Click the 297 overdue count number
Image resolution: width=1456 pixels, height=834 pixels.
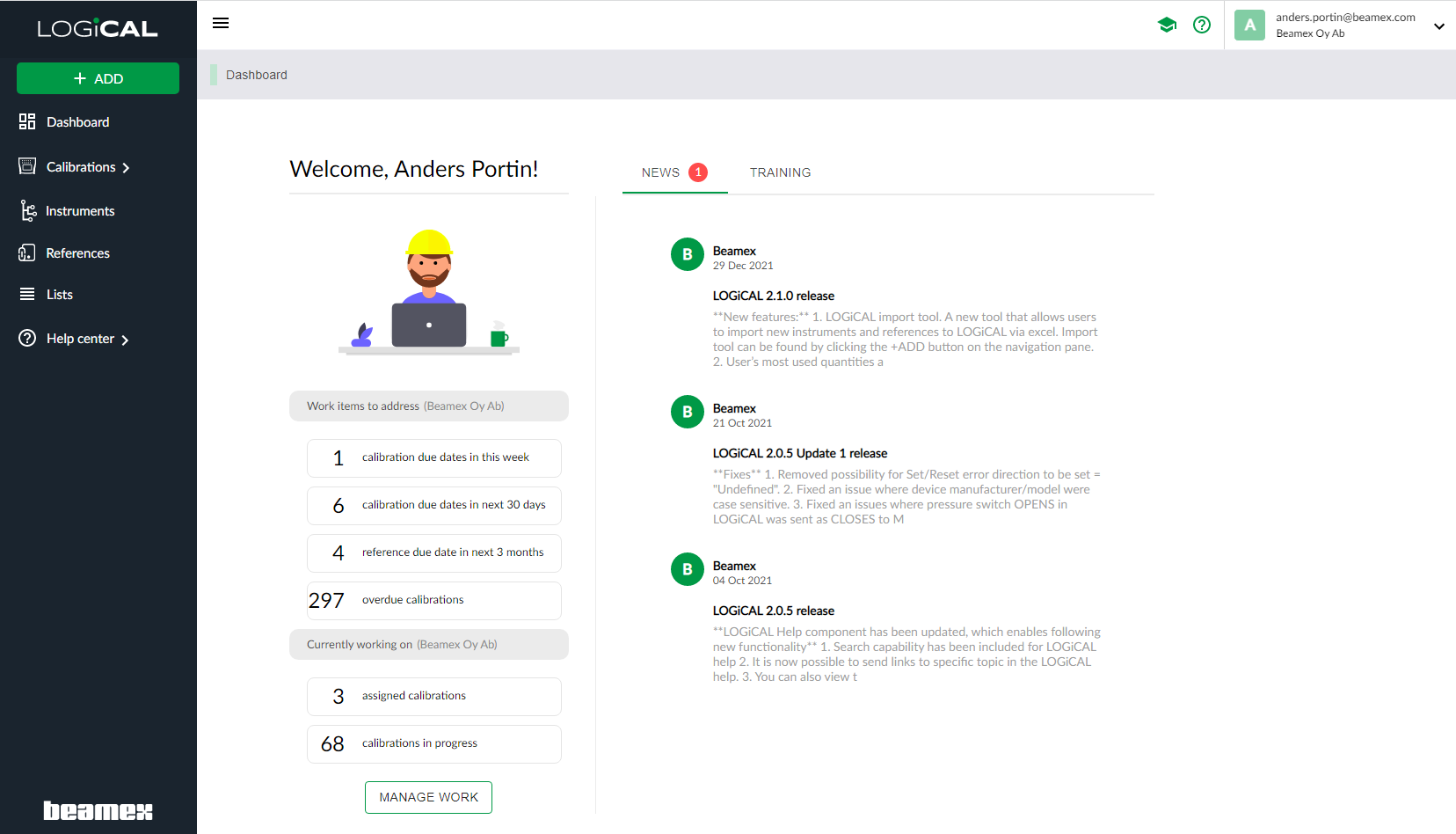(326, 601)
